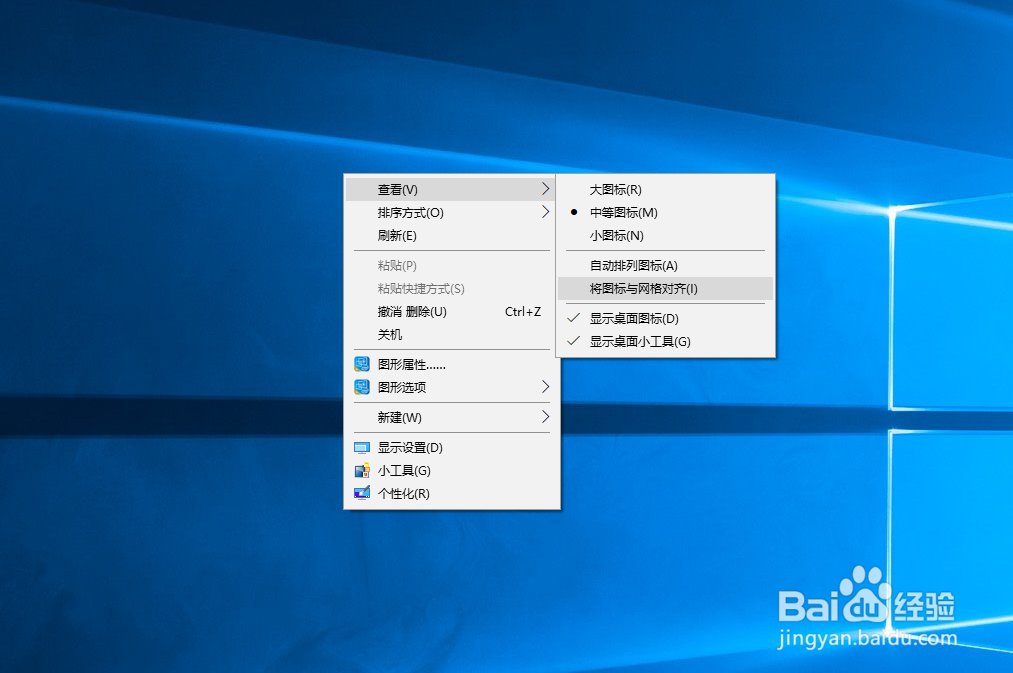Expand the 查看(V) submenu arrow
Screen dimensions: 1013x673
click(x=545, y=189)
